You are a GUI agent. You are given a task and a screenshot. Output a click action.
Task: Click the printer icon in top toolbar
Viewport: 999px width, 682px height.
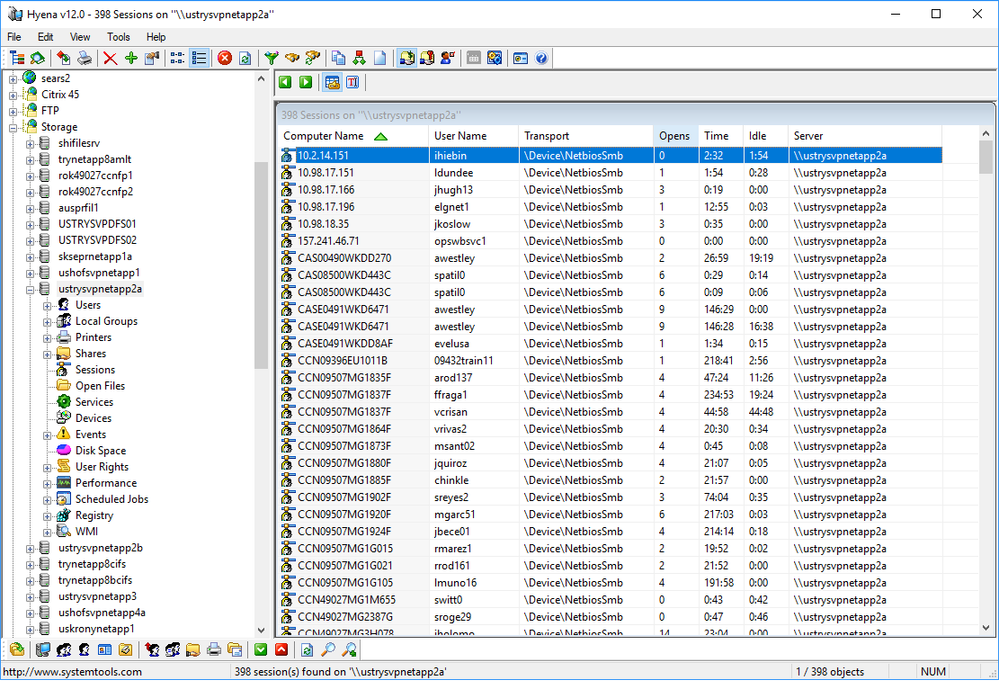pyautogui.click(x=85, y=59)
